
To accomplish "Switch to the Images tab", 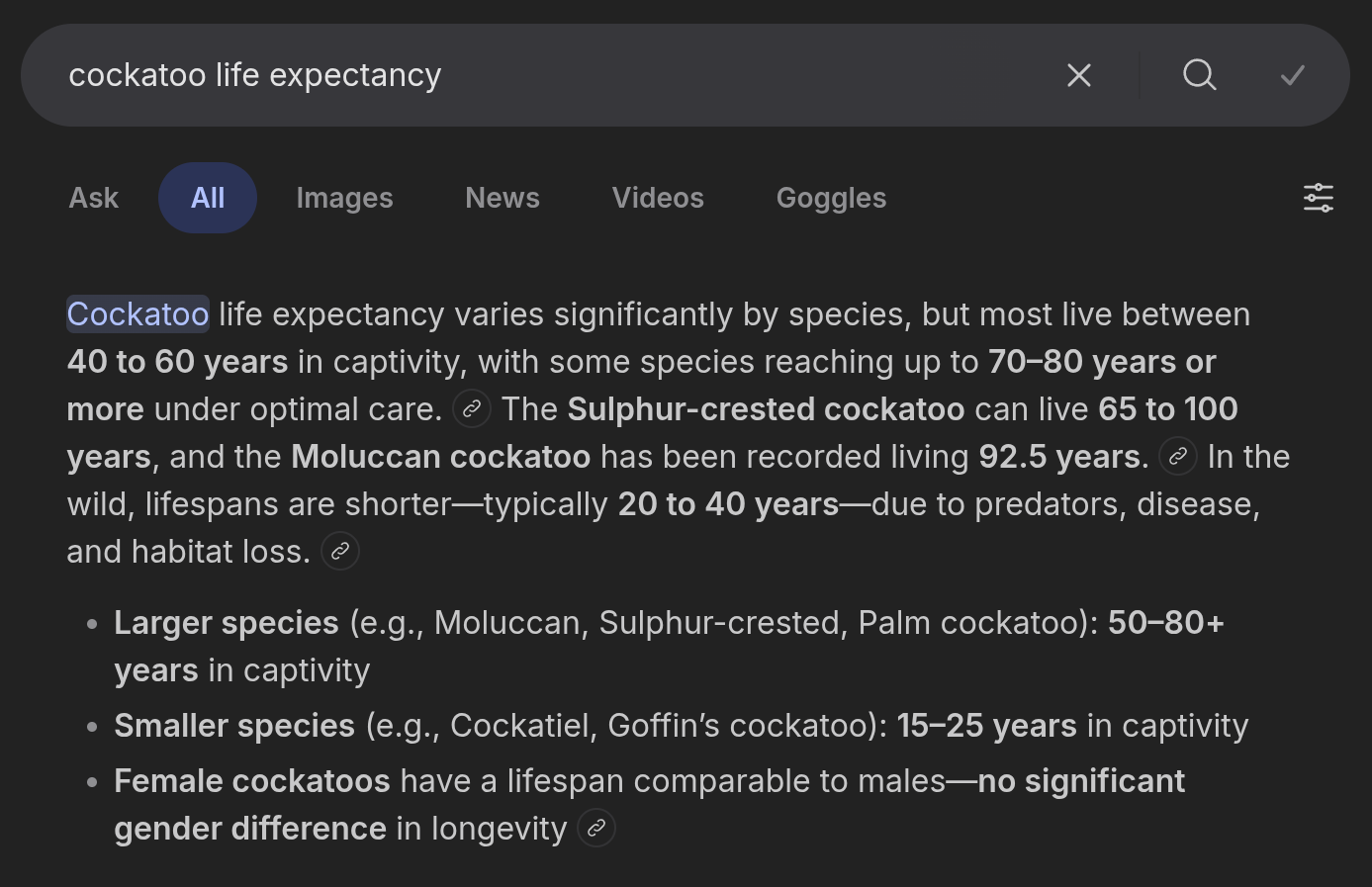I will point(344,198).
